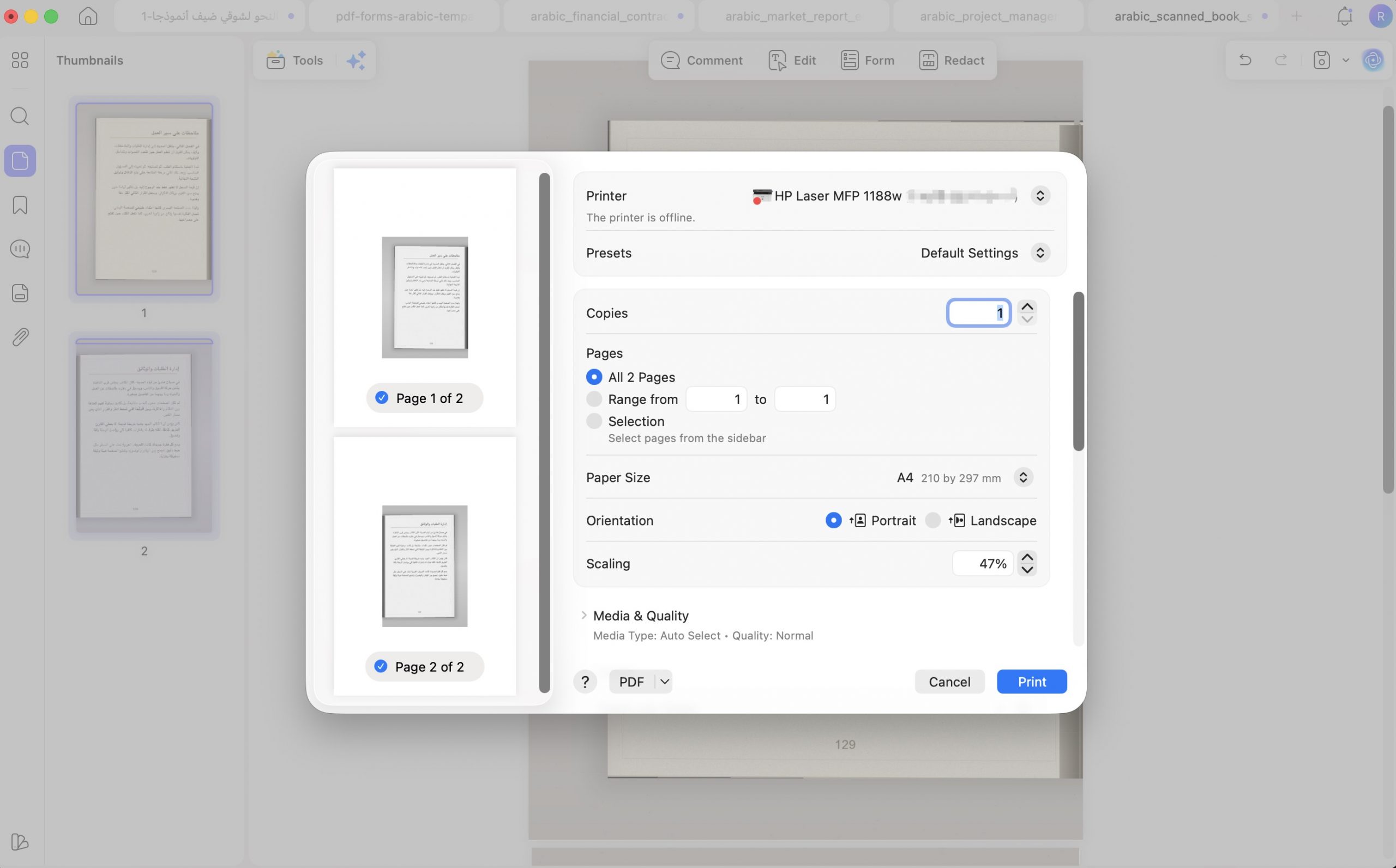
Task: Open the Bookmarks panel icon
Action: click(x=20, y=205)
